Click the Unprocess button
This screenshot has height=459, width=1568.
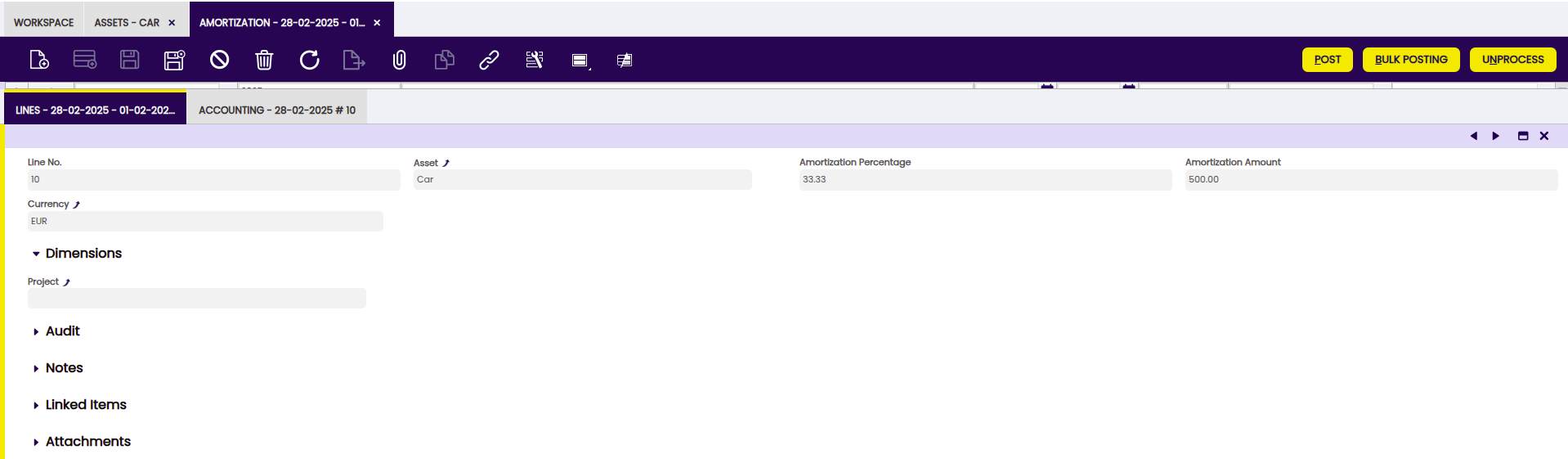(1512, 60)
